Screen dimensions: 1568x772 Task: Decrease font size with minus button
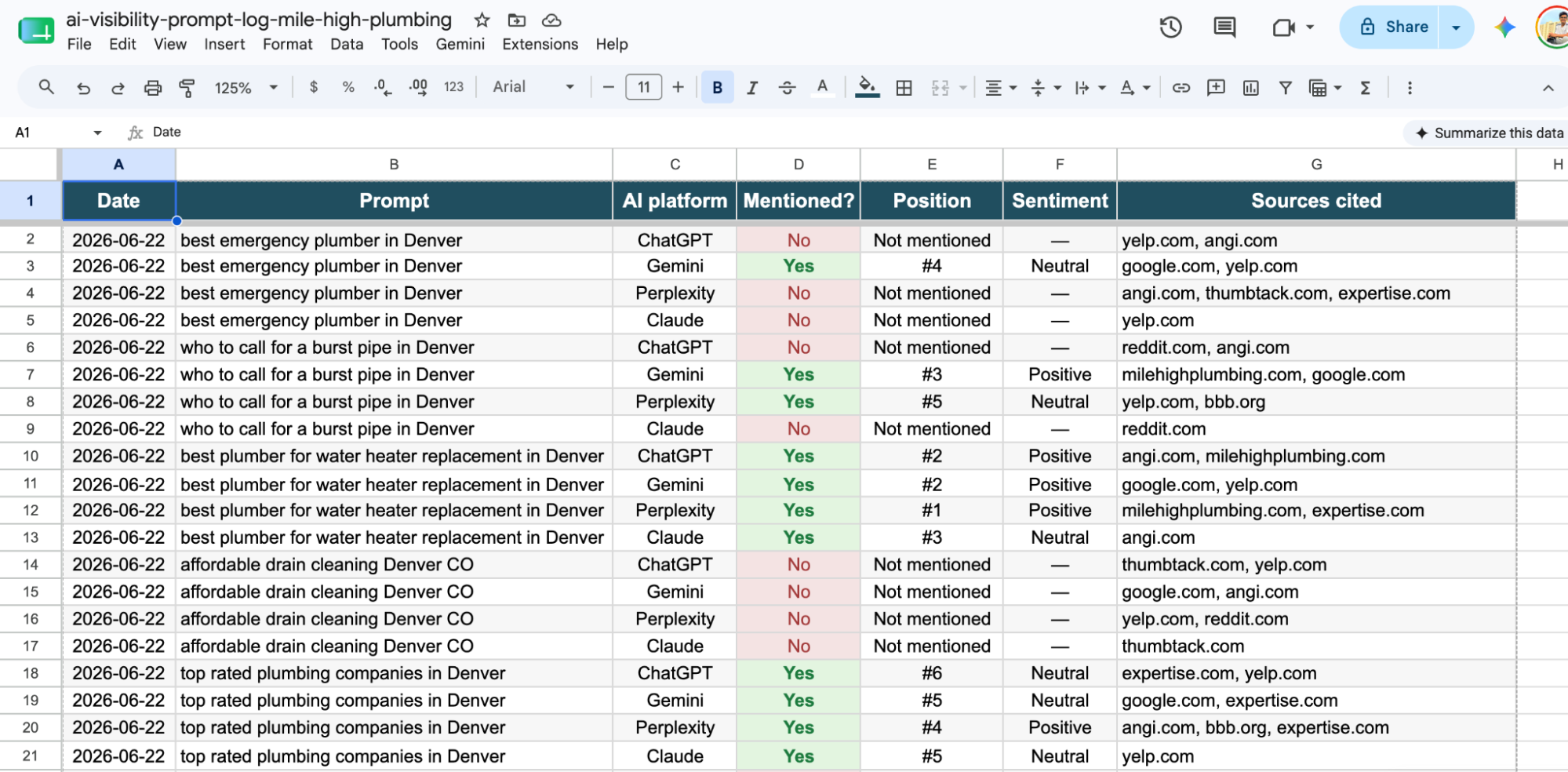pyautogui.click(x=608, y=87)
